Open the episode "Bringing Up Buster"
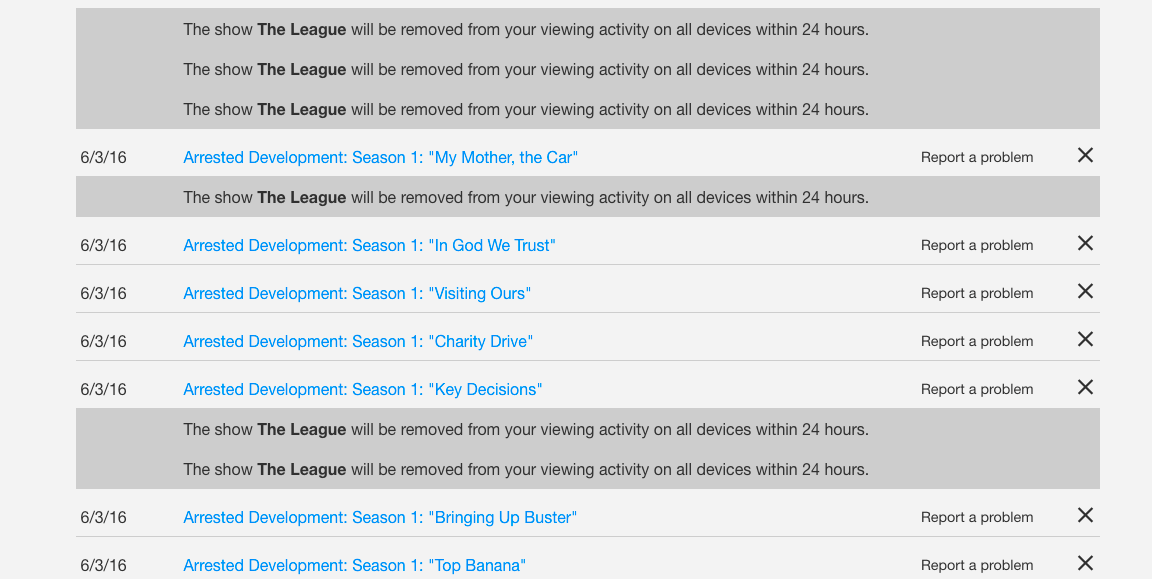 pos(379,517)
